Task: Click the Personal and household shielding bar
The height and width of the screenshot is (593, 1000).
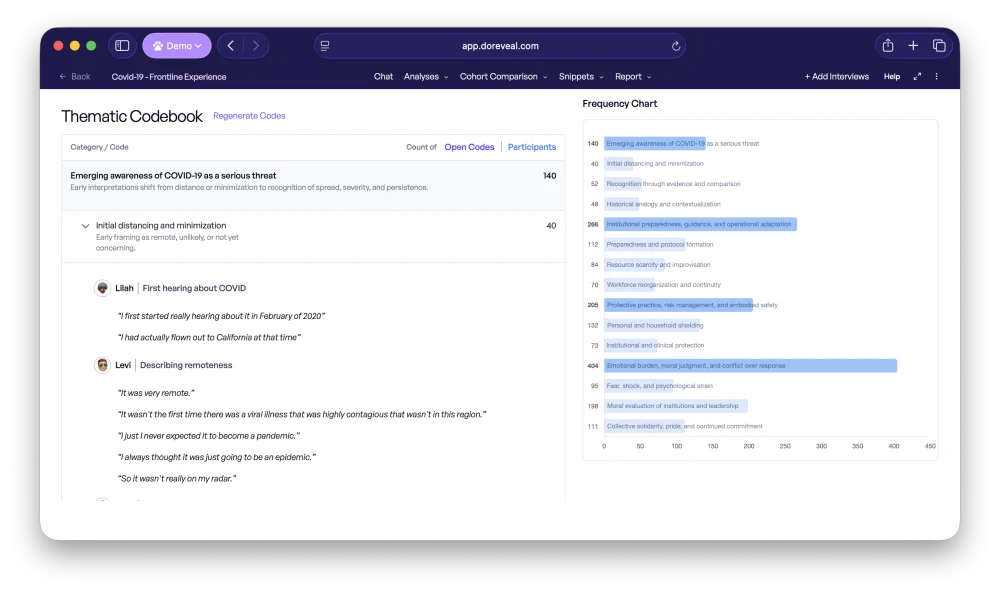Action: 652,325
